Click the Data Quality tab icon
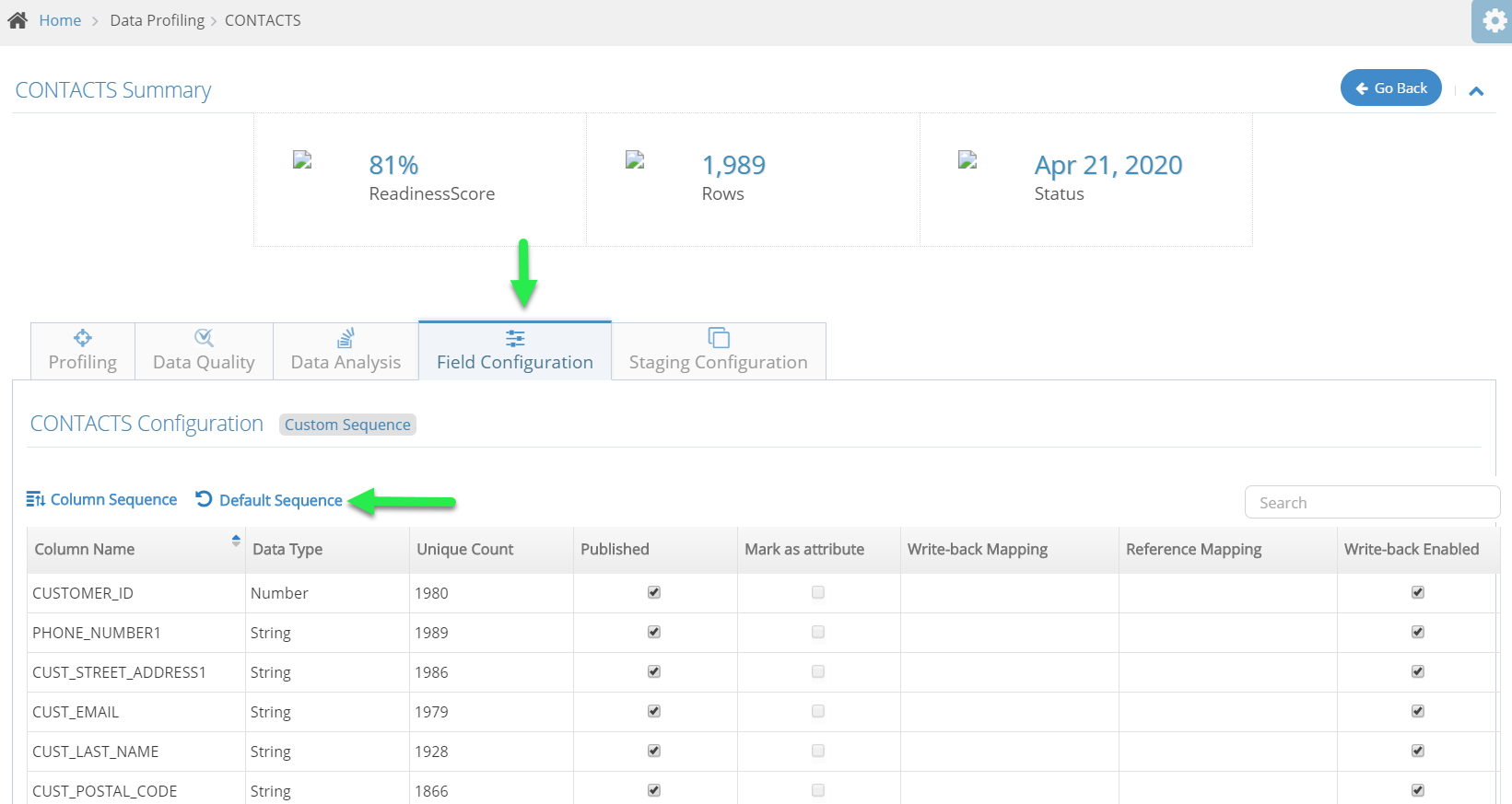 [204, 337]
